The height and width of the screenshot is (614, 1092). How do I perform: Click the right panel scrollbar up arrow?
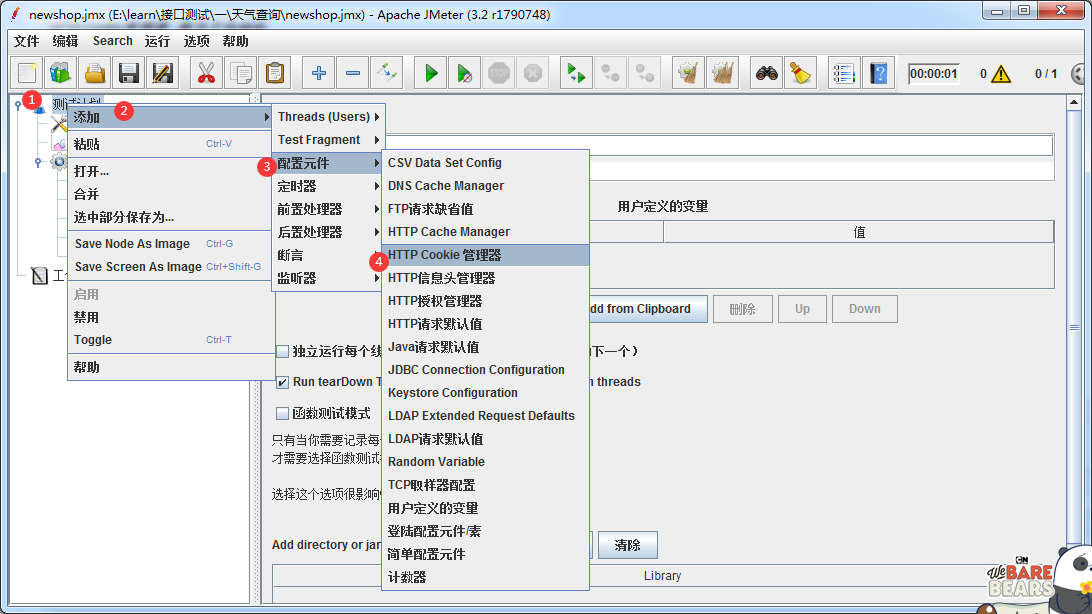tap(1074, 103)
